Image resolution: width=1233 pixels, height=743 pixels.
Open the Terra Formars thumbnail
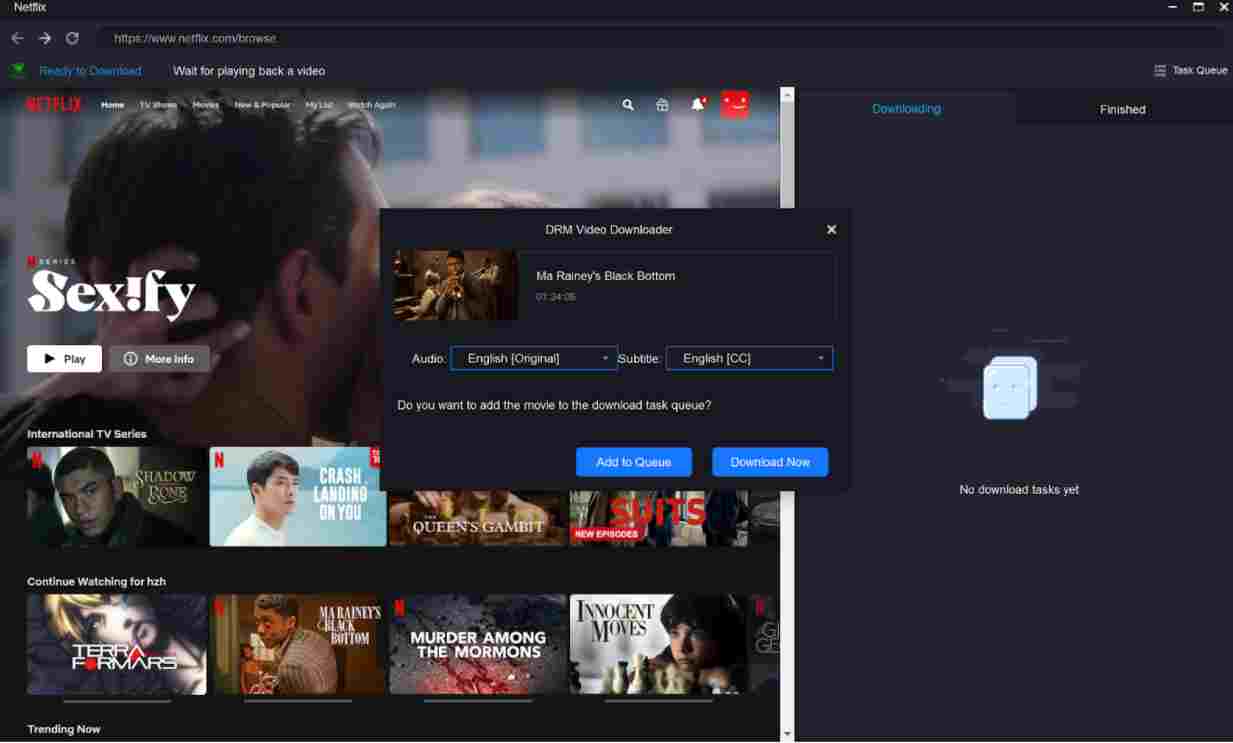tap(116, 645)
